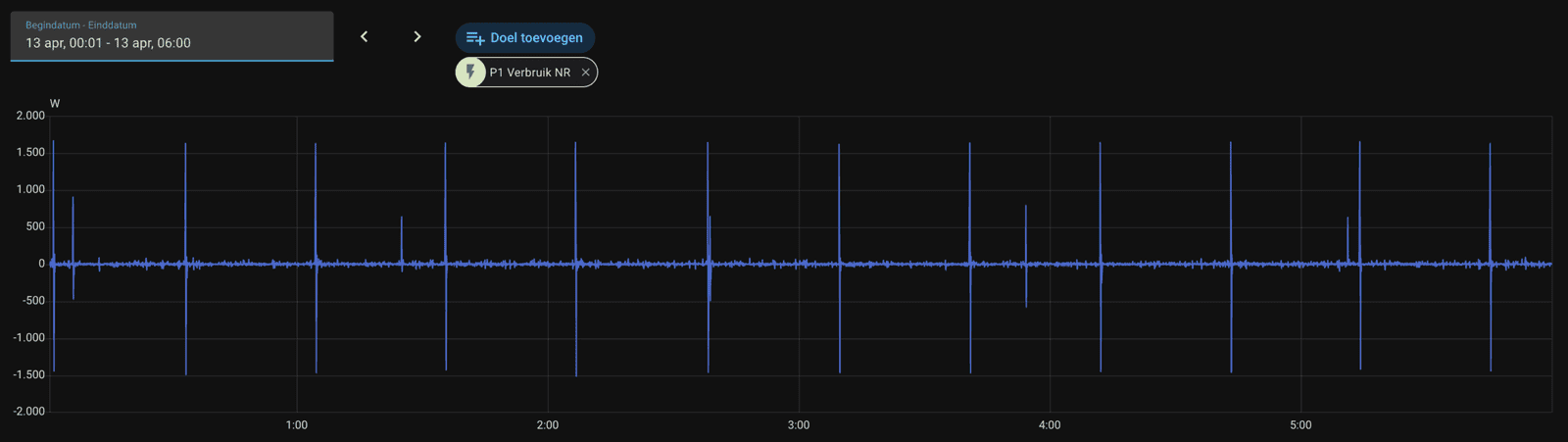Click the W unit label above the chart
The width and height of the screenshot is (1568, 442).
(55, 104)
